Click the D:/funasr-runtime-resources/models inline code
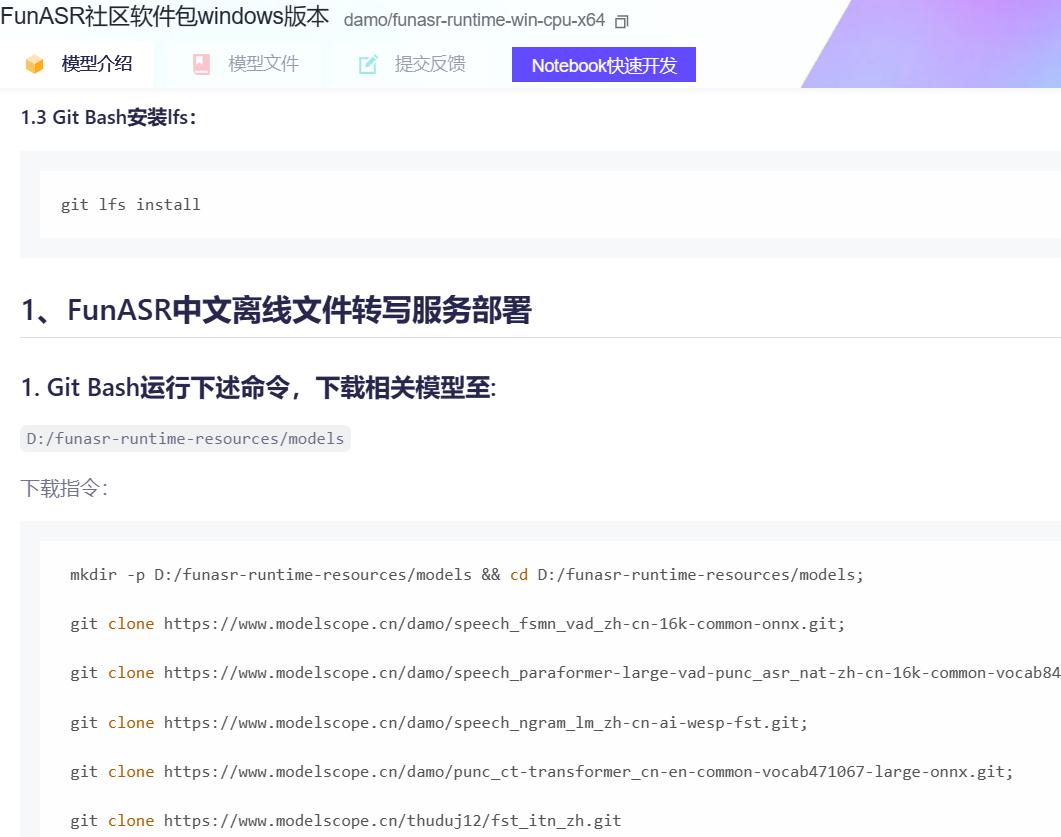This screenshot has height=837, width=1061. (x=185, y=438)
